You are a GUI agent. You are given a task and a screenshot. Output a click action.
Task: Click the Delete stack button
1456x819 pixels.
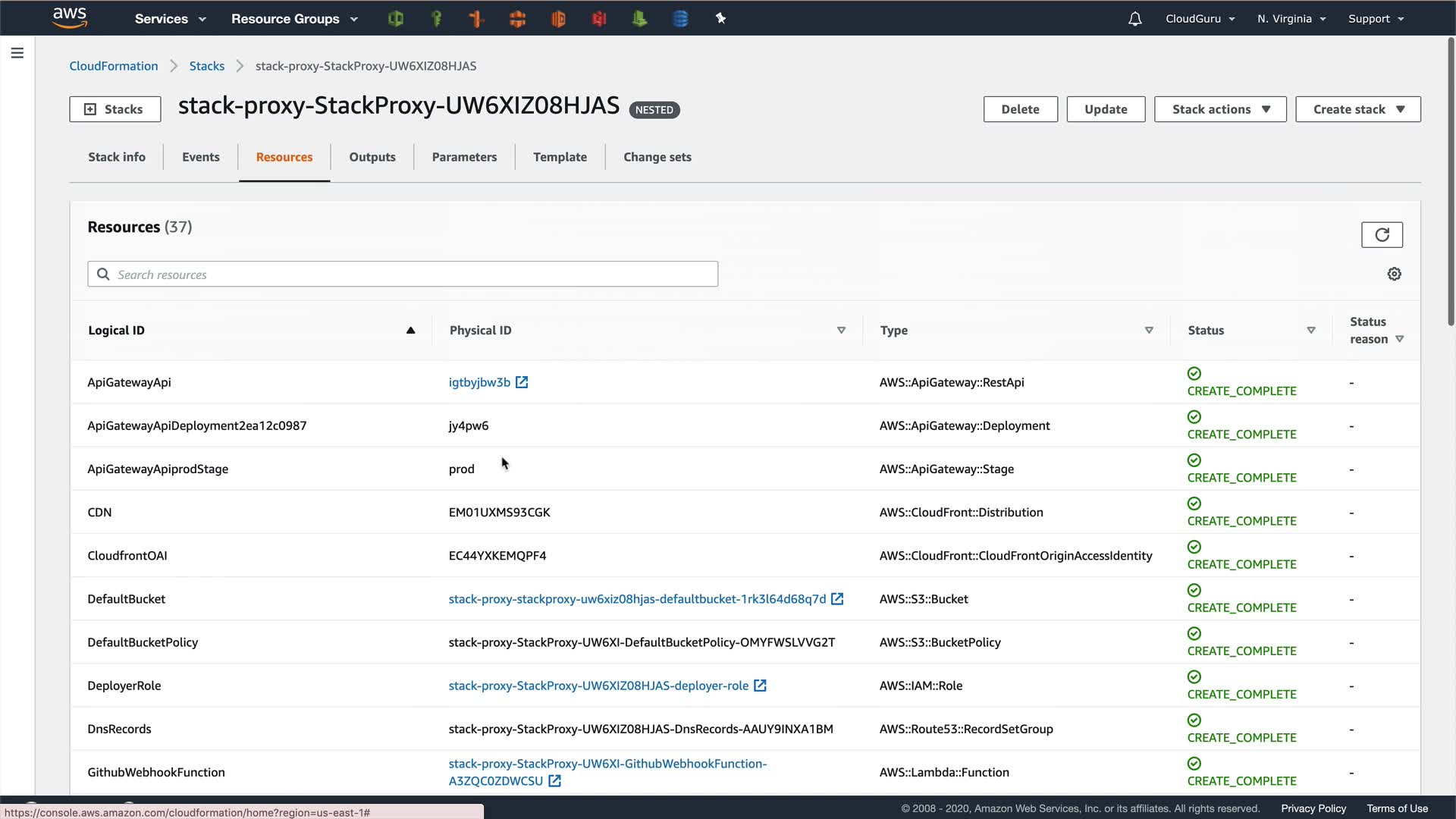(x=1020, y=109)
